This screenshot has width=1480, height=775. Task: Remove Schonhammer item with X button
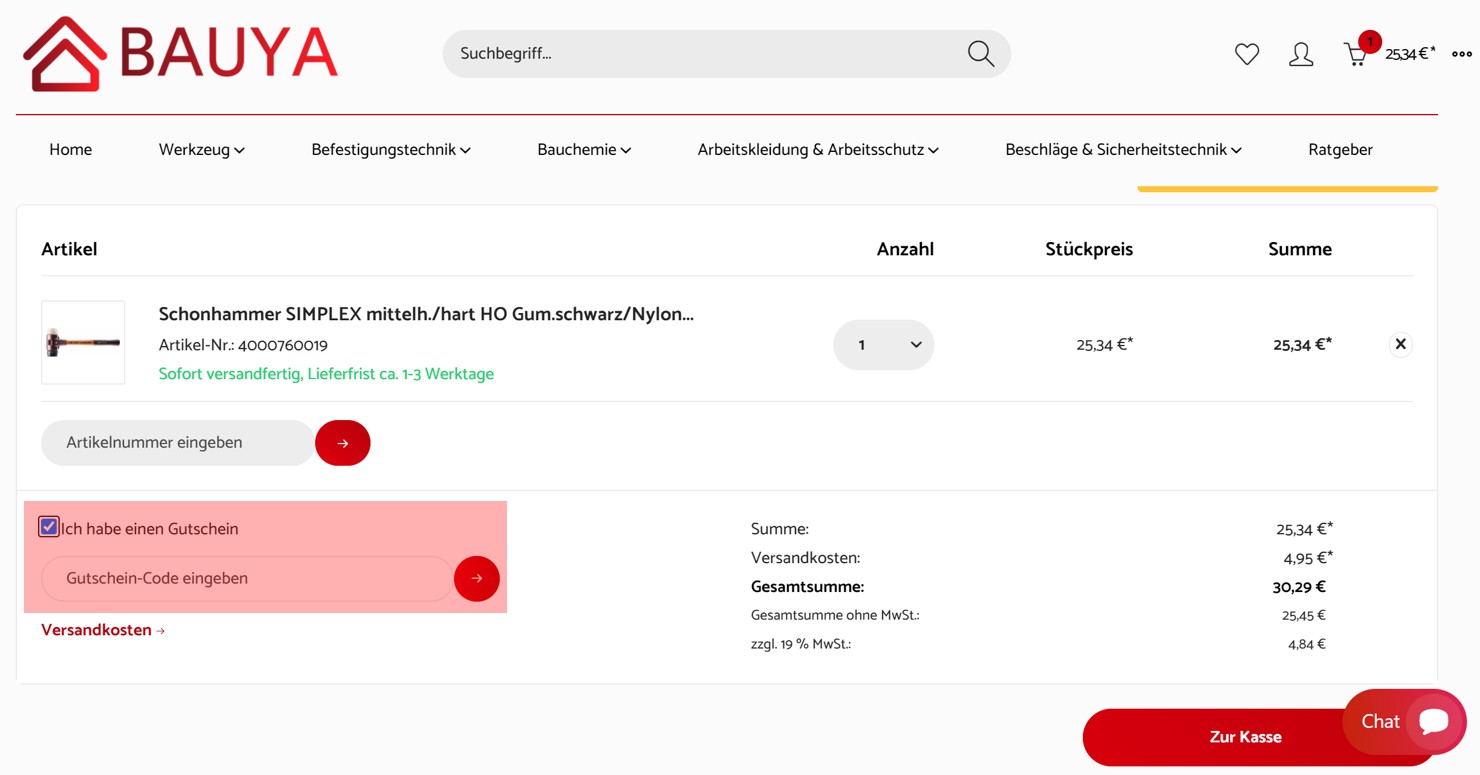tap(1400, 344)
